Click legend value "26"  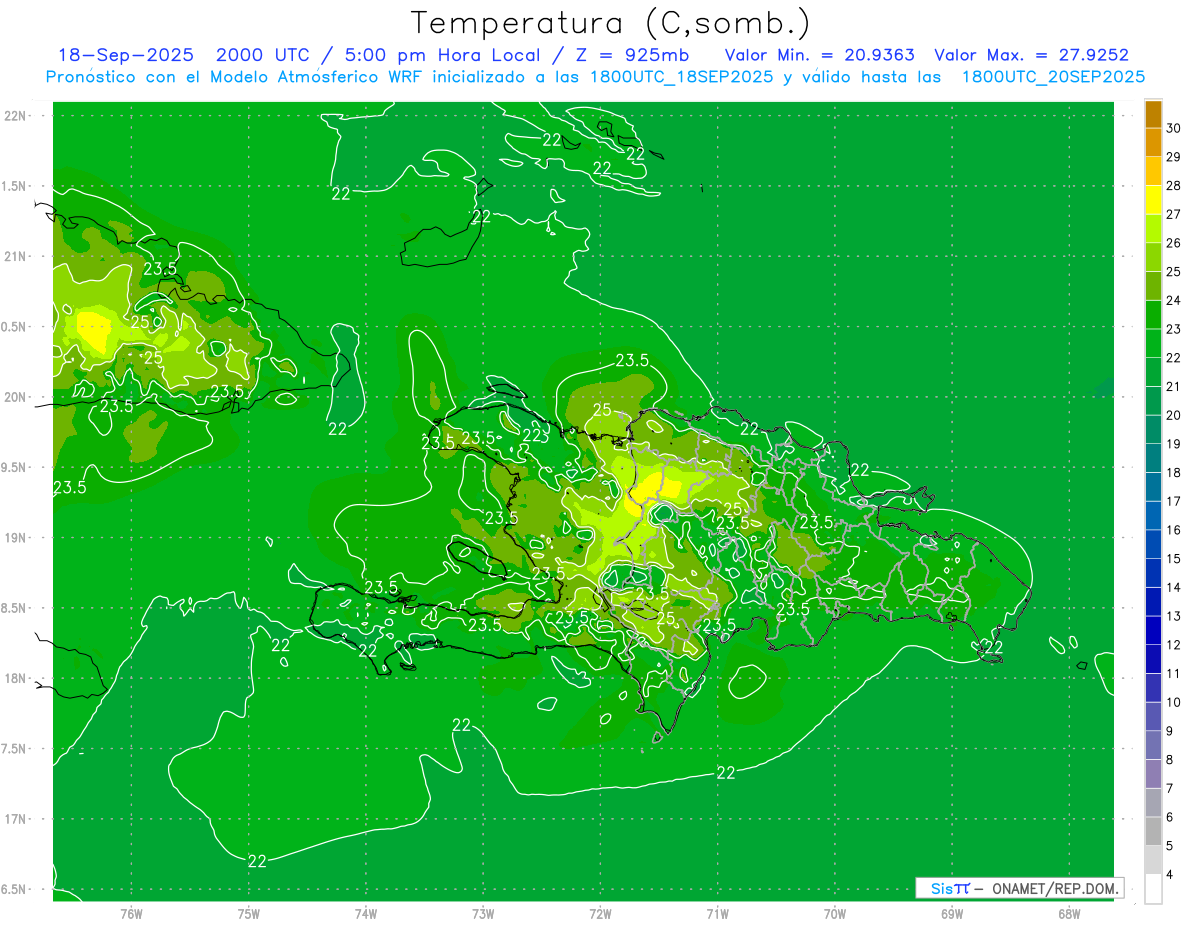click(1174, 243)
